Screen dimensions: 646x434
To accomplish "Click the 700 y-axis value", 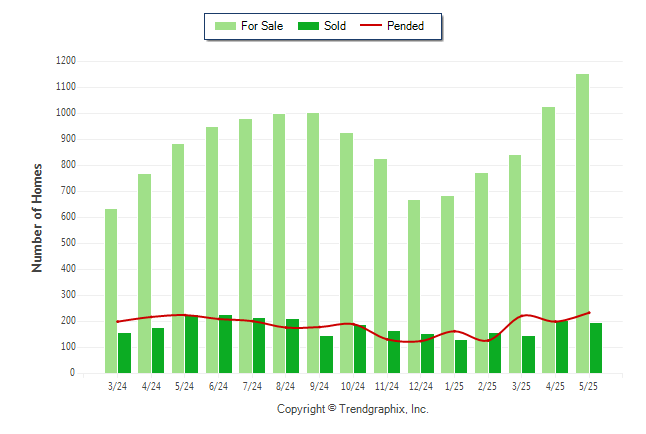I will click(68, 190).
